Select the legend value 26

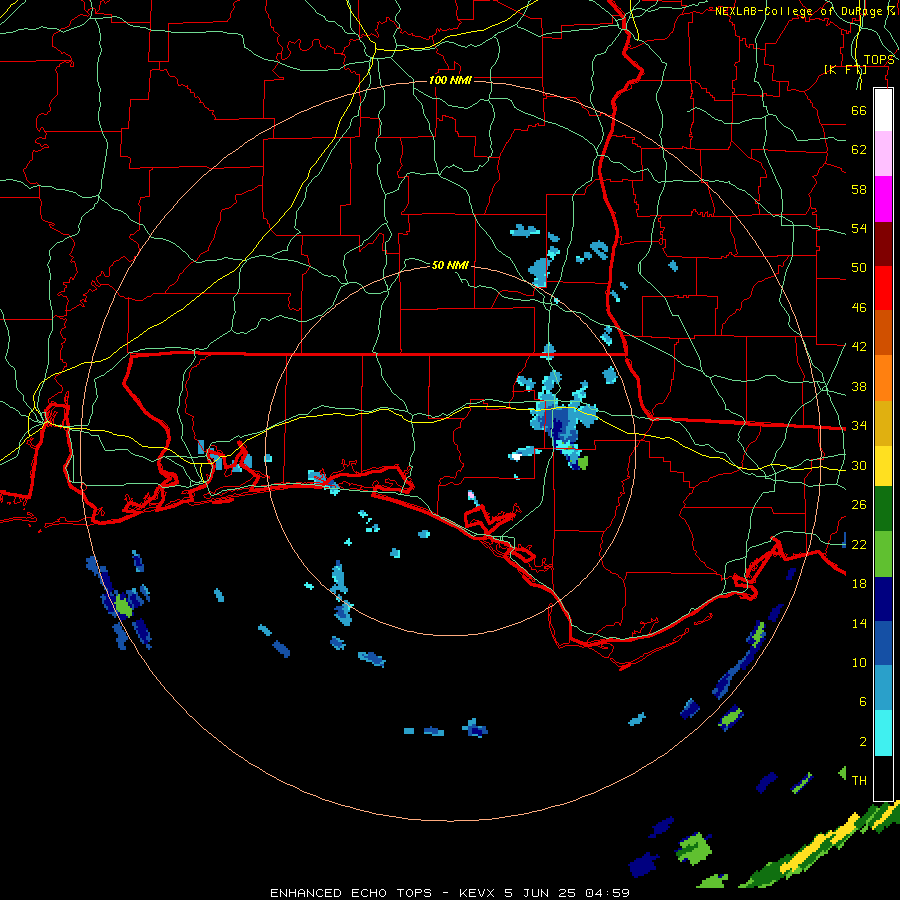tap(859, 505)
